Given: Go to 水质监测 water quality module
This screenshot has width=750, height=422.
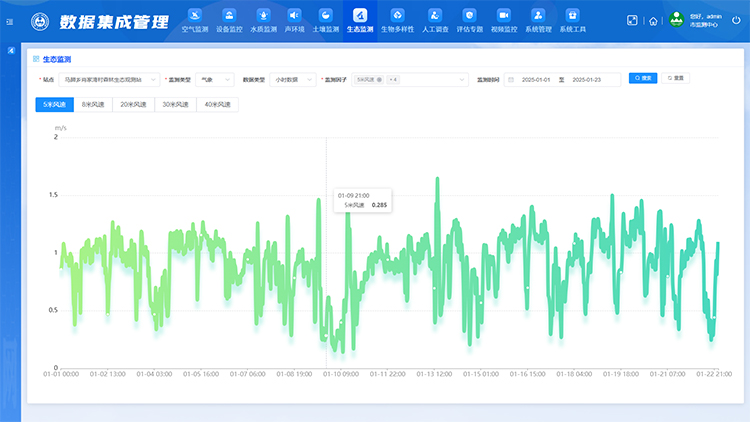Looking at the screenshot, I should coord(263,20).
